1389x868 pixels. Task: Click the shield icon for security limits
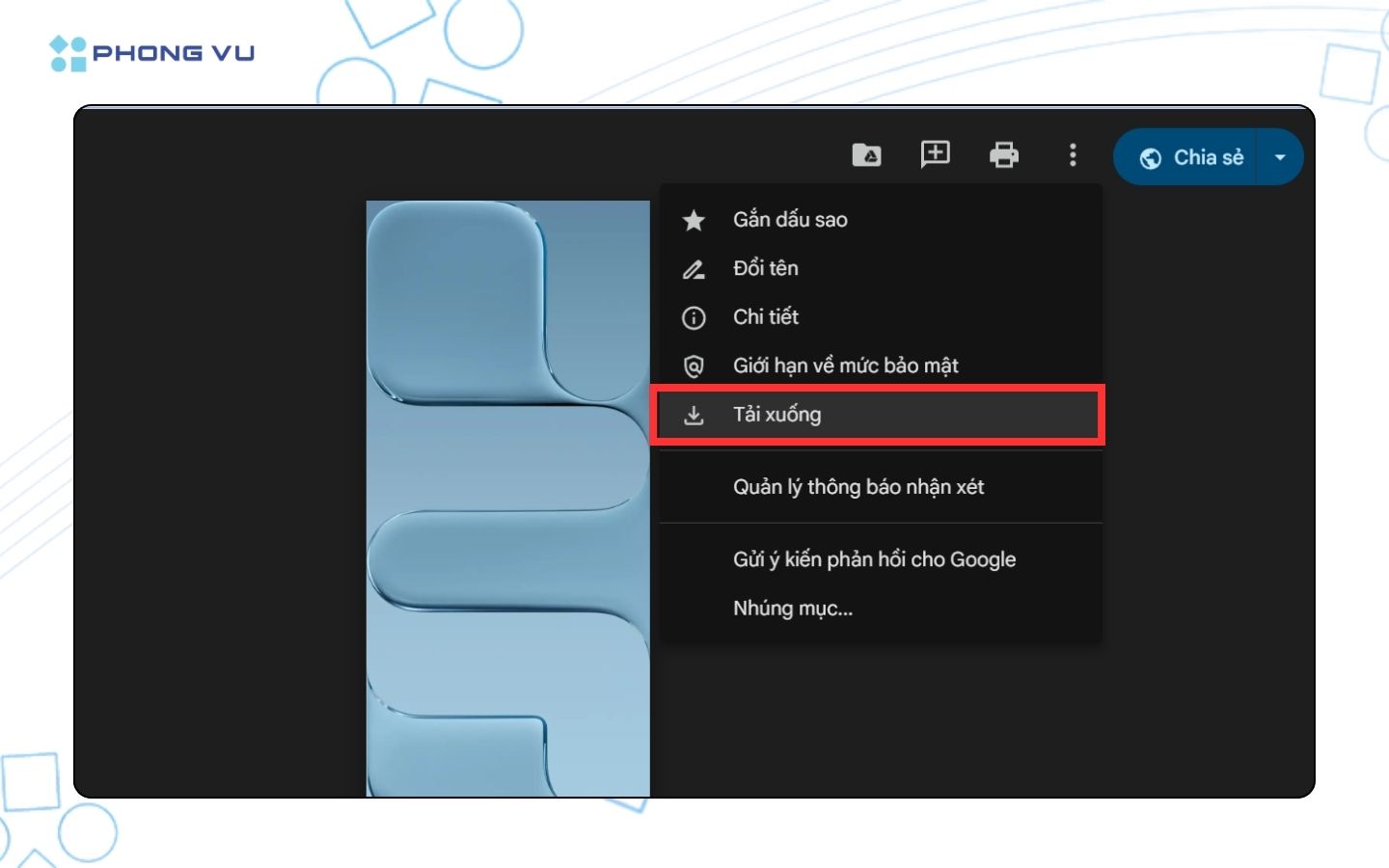[x=694, y=366]
